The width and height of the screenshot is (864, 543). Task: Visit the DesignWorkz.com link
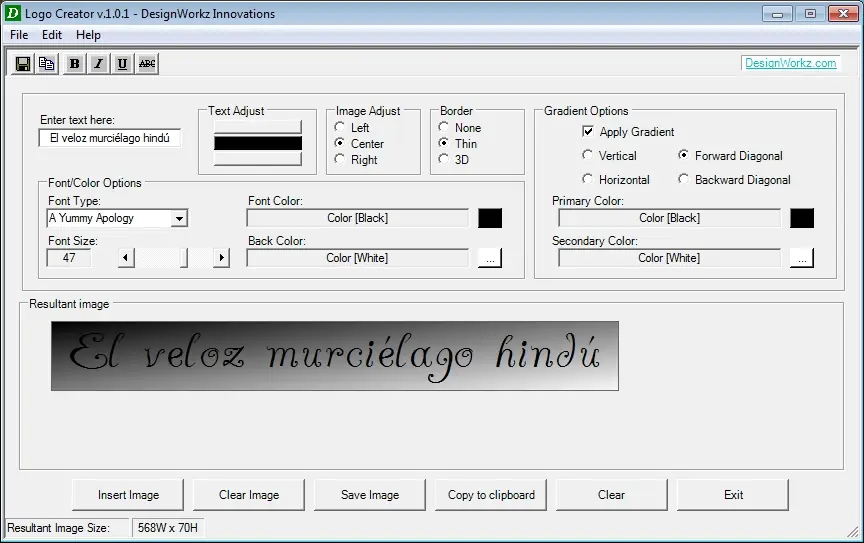790,63
